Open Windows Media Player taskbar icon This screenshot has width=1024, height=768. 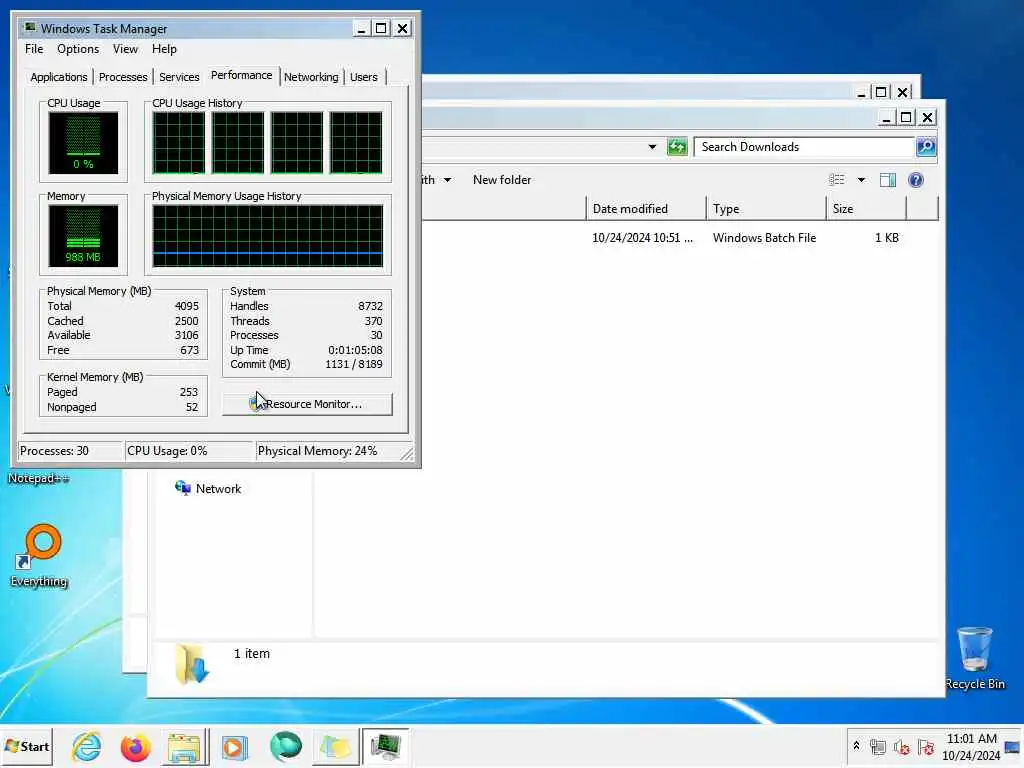click(x=234, y=746)
